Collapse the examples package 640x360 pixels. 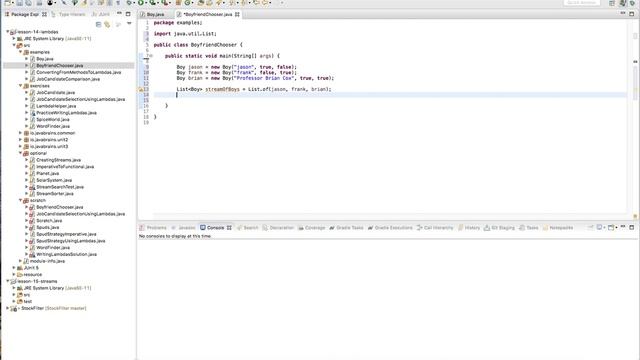(x=20, y=52)
